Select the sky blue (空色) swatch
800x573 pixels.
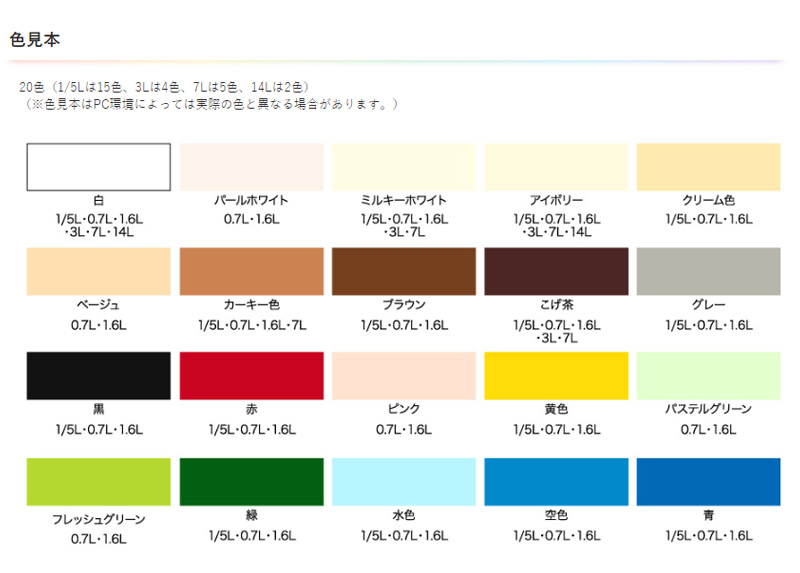click(x=556, y=482)
